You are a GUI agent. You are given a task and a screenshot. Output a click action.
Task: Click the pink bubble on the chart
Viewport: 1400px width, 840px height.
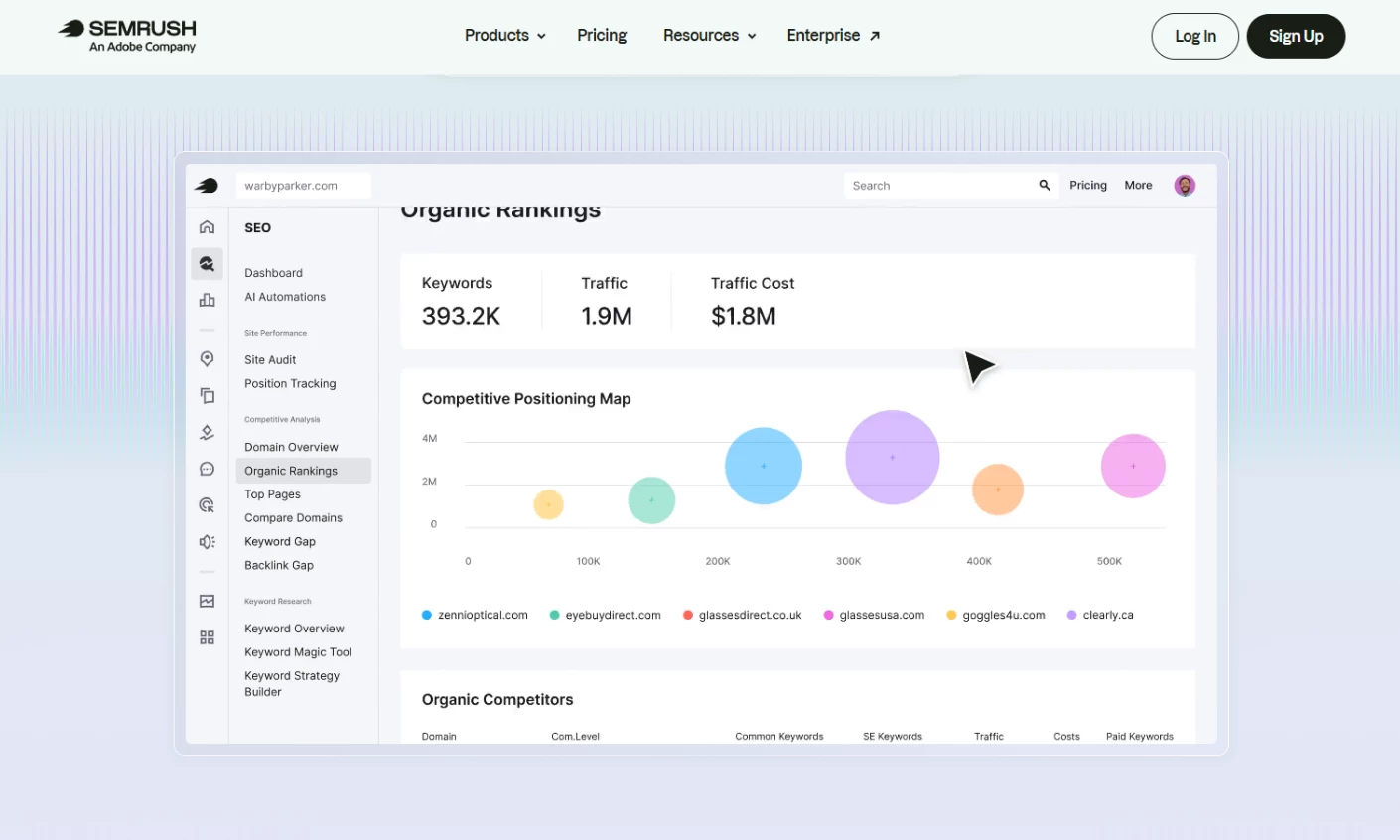(x=1133, y=466)
